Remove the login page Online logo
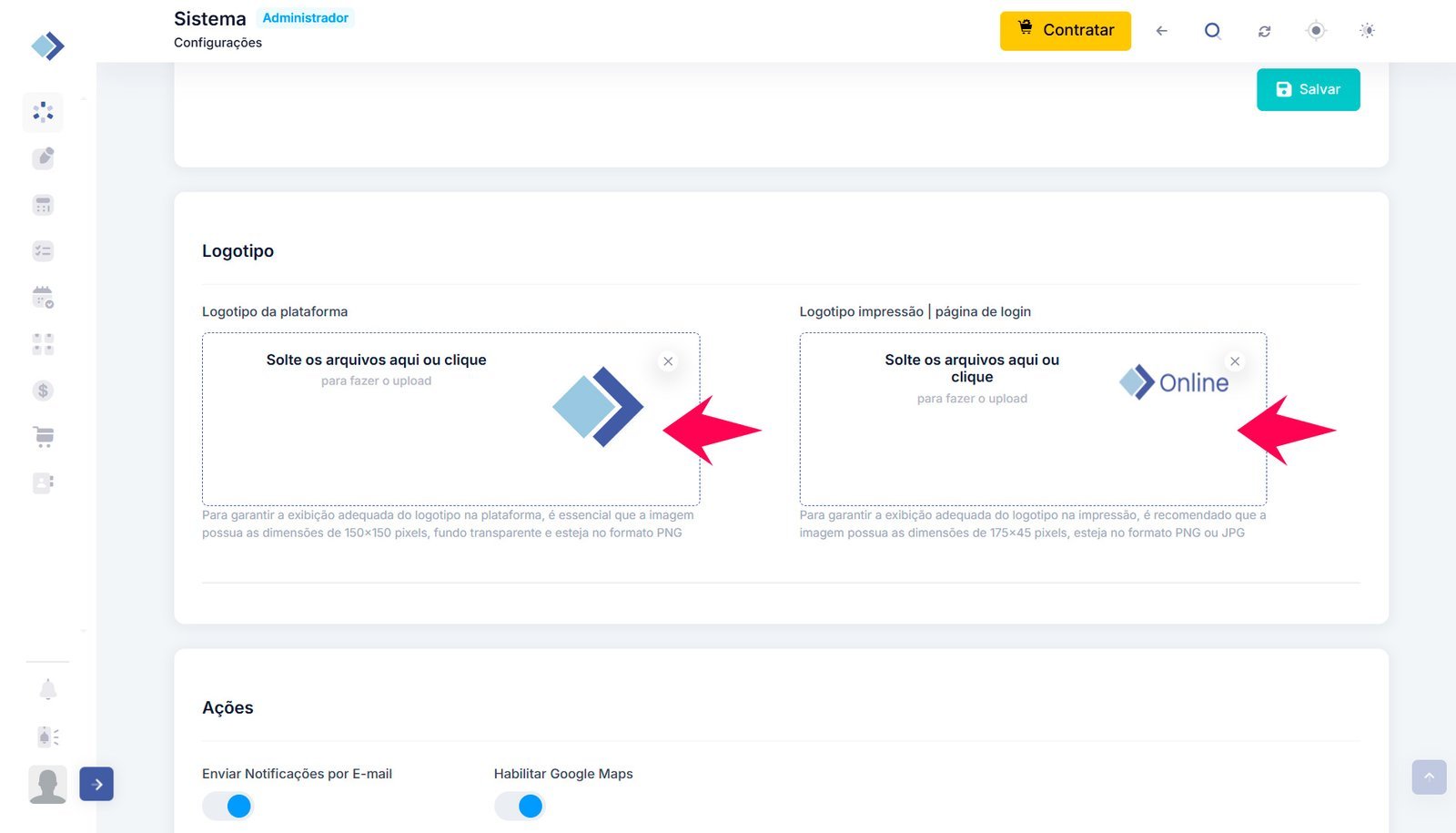Screen dimensions: 1456x833 (1235, 361)
